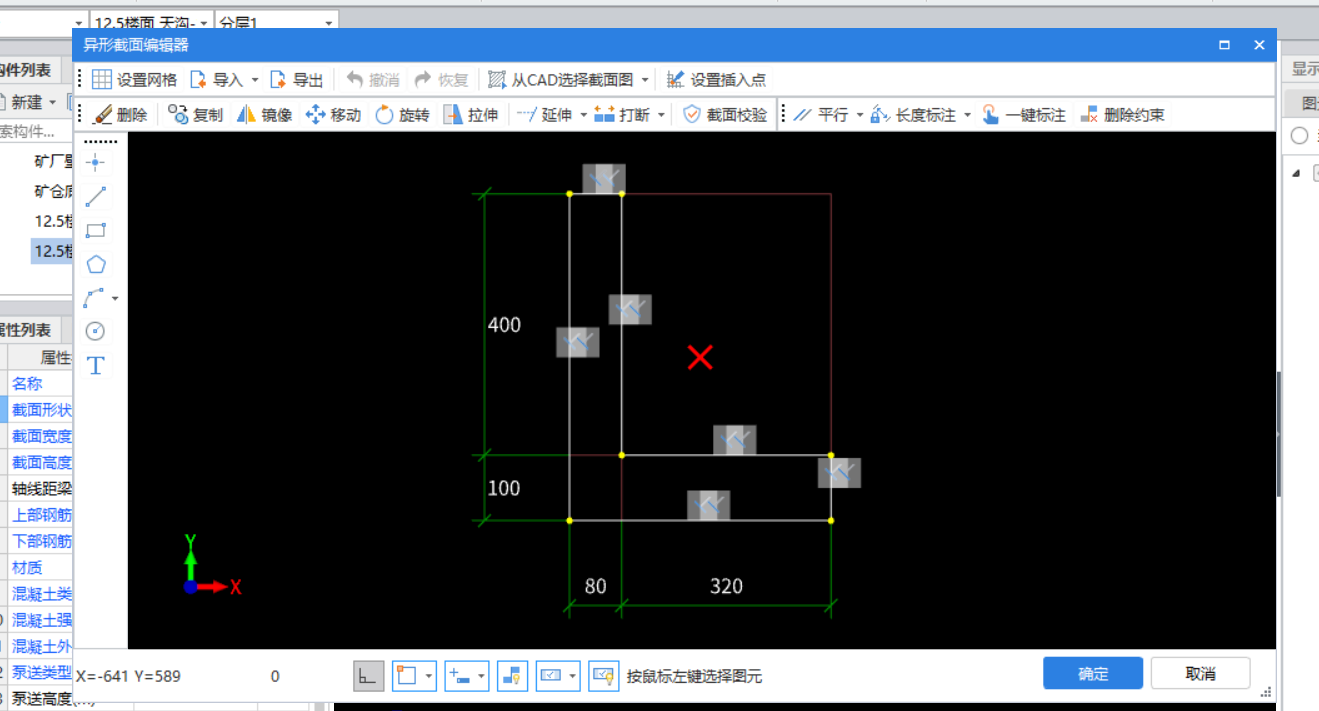Viewport: 1319px width, 711px height.
Task: Open the 从CAD选择截面图 dropdown arrow
Action: (645, 80)
